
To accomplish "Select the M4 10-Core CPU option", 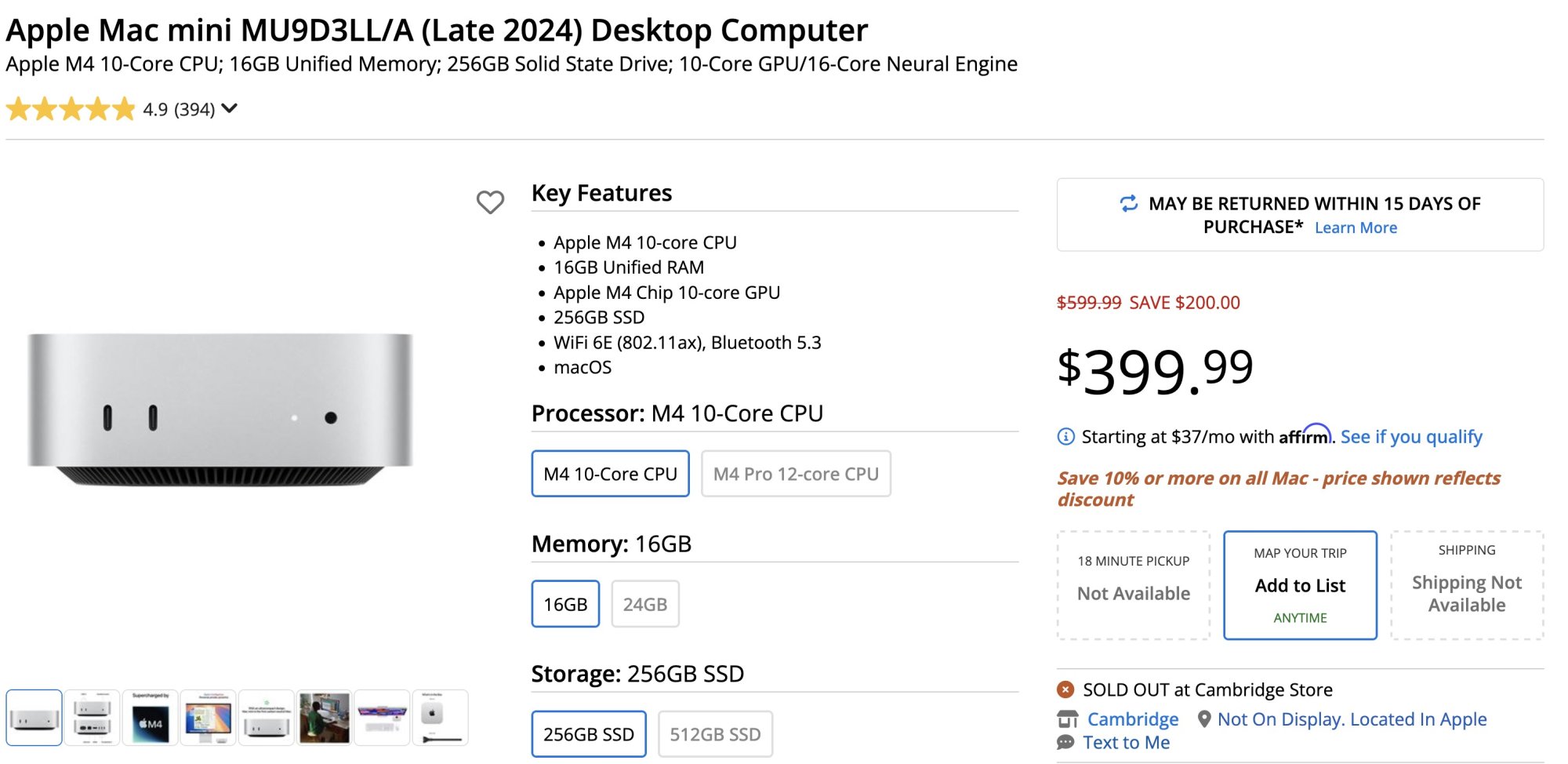I will pyautogui.click(x=610, y=474).
